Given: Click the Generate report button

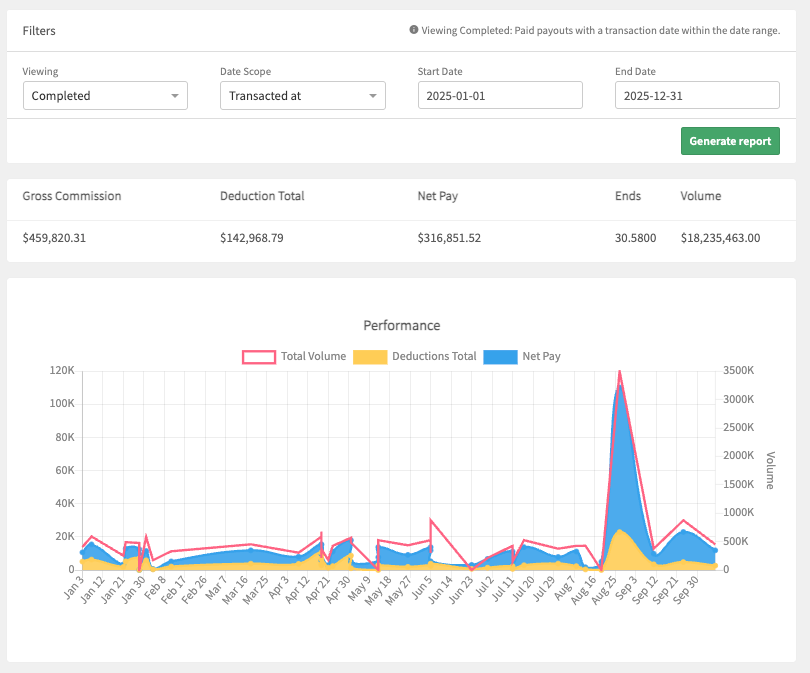Looking at the screenshot, I should tap(730, 141).
